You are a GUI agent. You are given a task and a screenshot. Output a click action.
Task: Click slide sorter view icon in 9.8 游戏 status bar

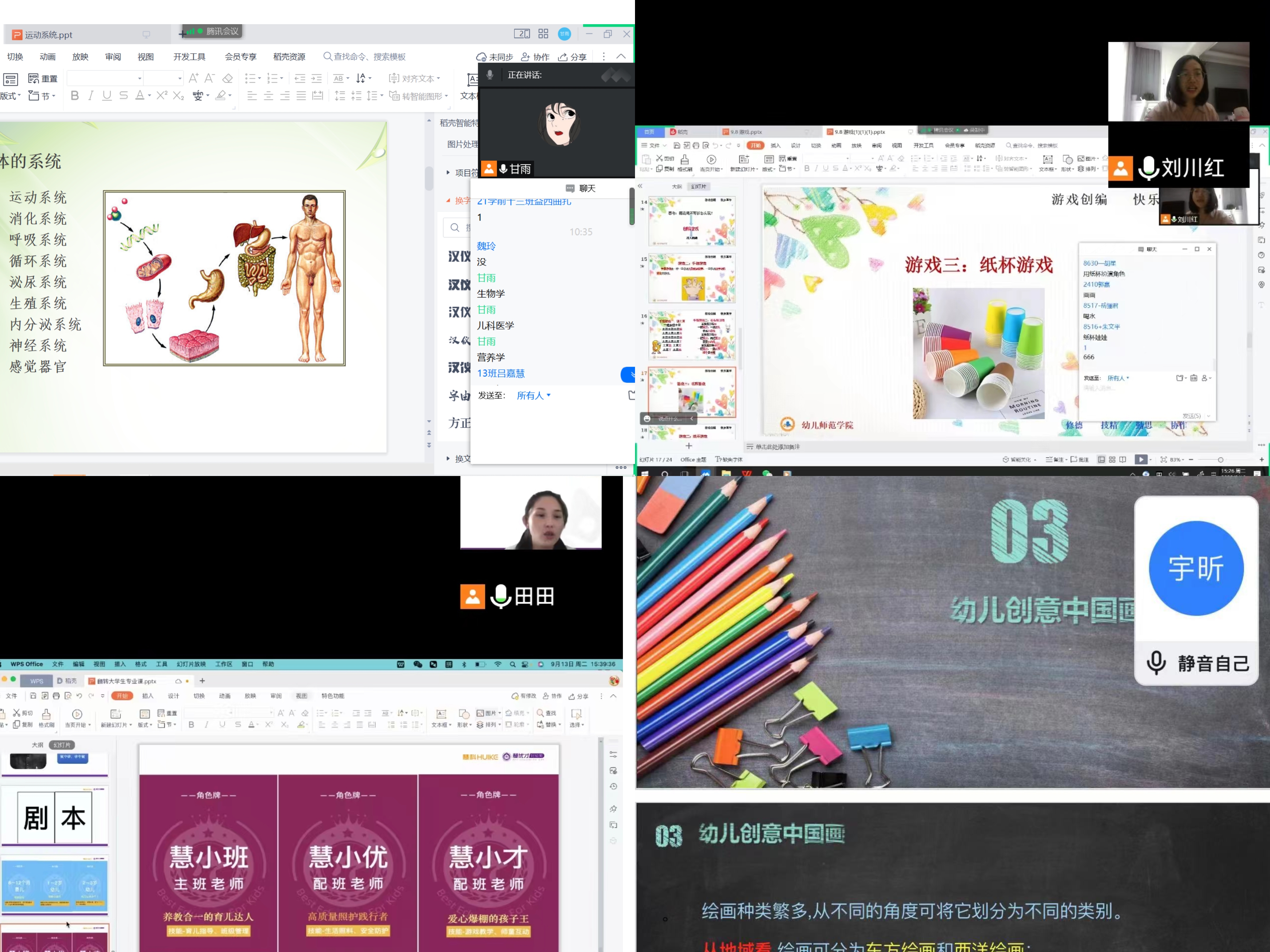tap(1112, 460)
